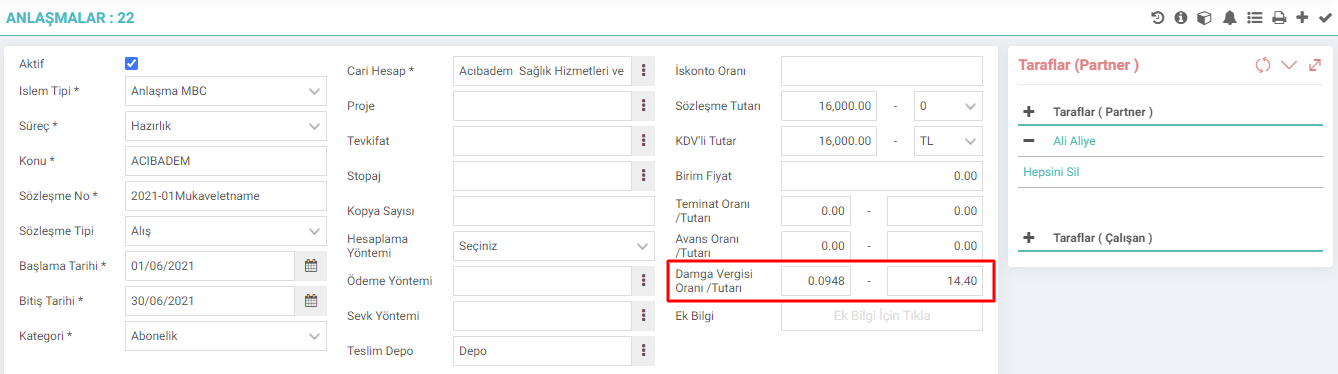Maximize Taraflar panel with arrows icon
This screenshot has width=1338, height=374.
(1315, 65)
